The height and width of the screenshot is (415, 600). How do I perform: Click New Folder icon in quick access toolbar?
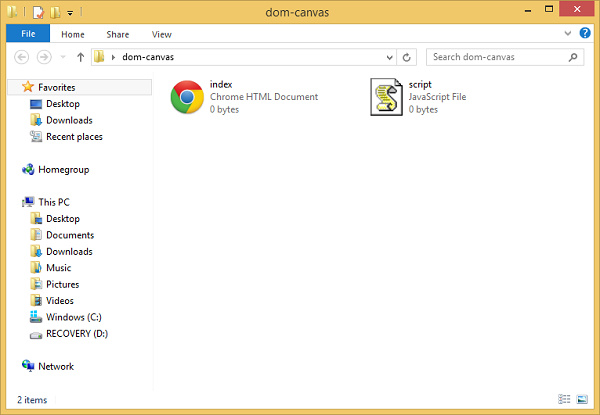(55, 12)
